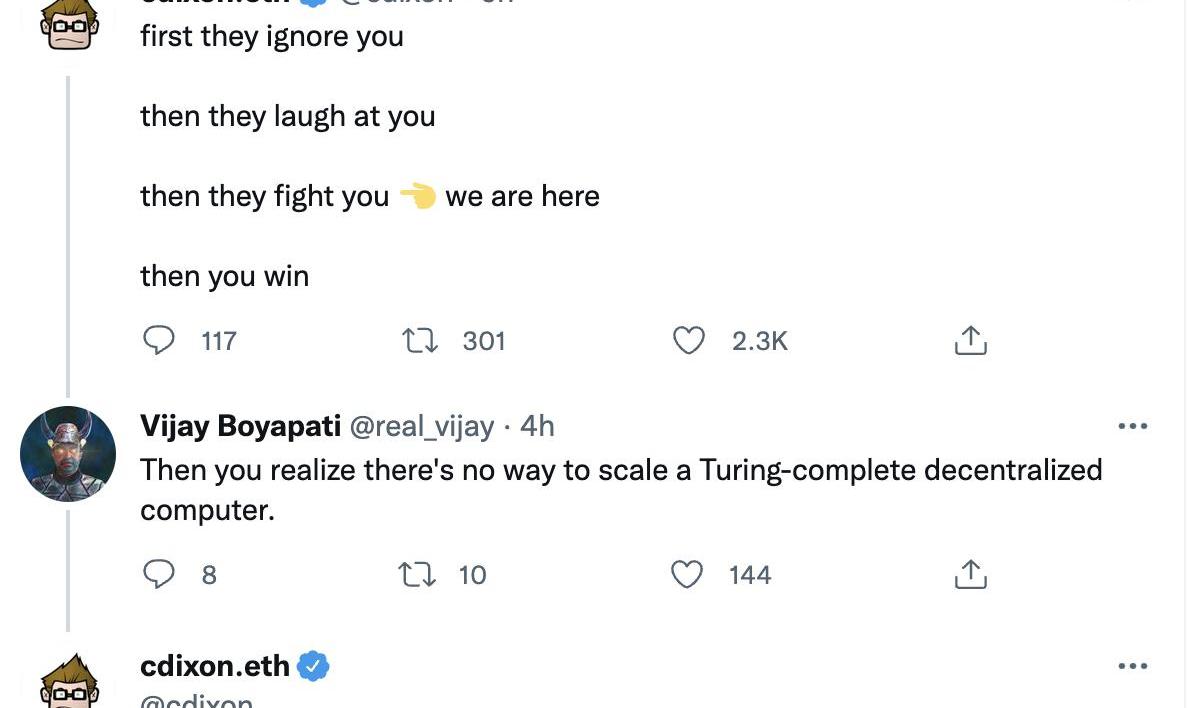Like Vijay Boyapati's tweet with 144 likes

pos(686,574)
